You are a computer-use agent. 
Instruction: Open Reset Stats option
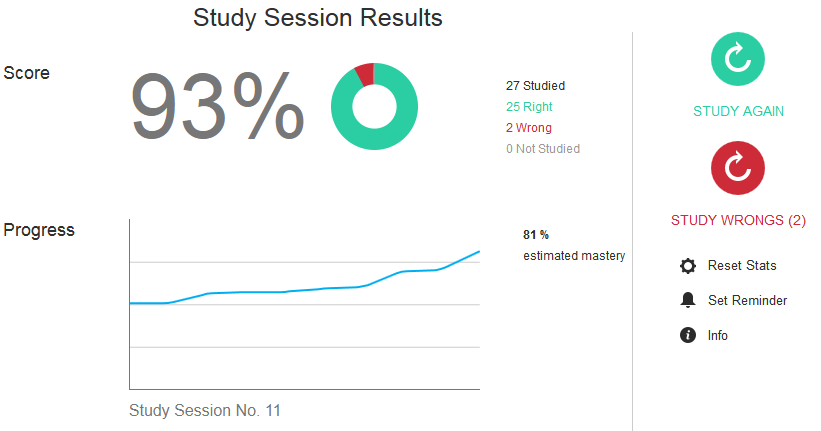tap(742, 266)
